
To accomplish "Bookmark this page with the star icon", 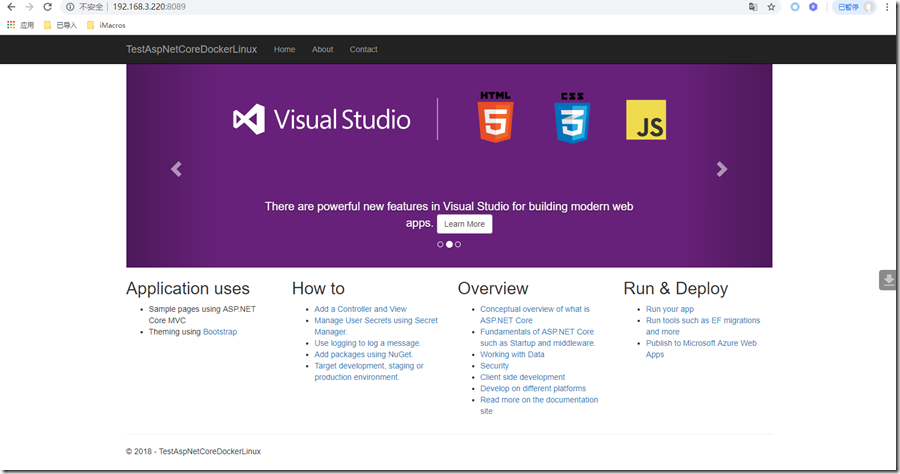I will click(771, 7).
